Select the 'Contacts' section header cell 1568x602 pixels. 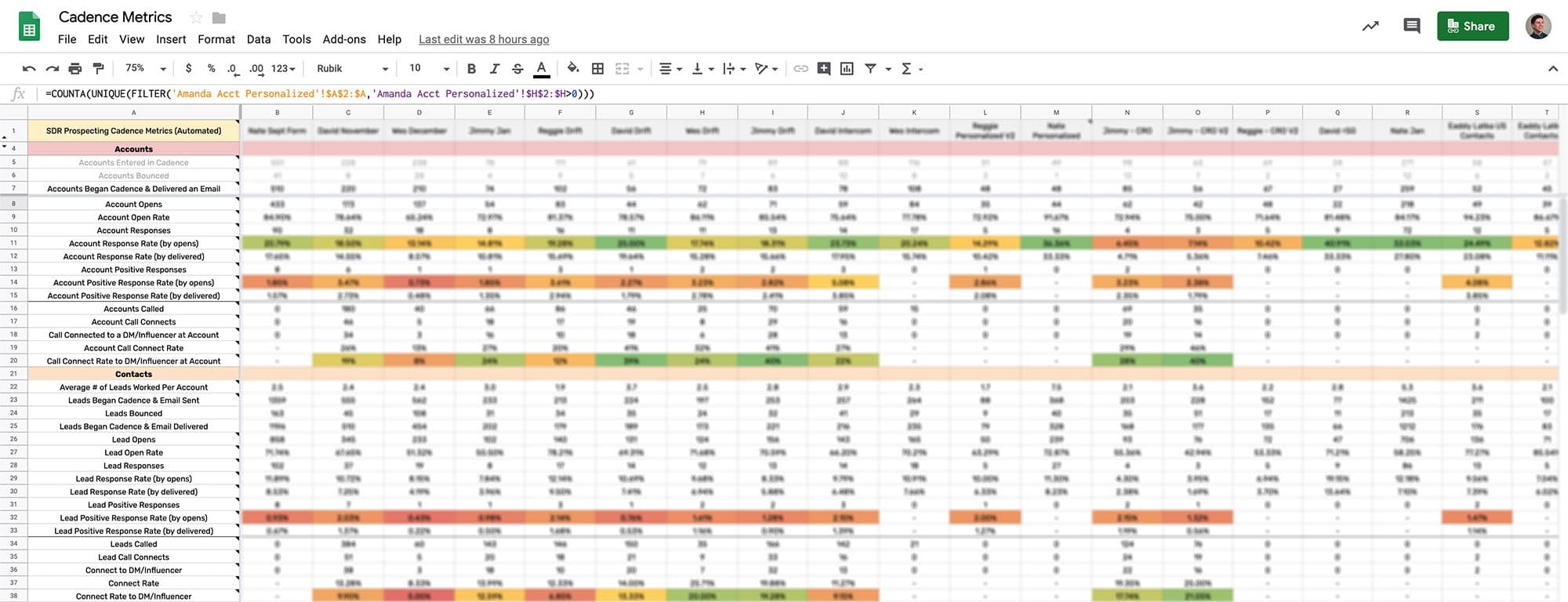click(133, 374)
